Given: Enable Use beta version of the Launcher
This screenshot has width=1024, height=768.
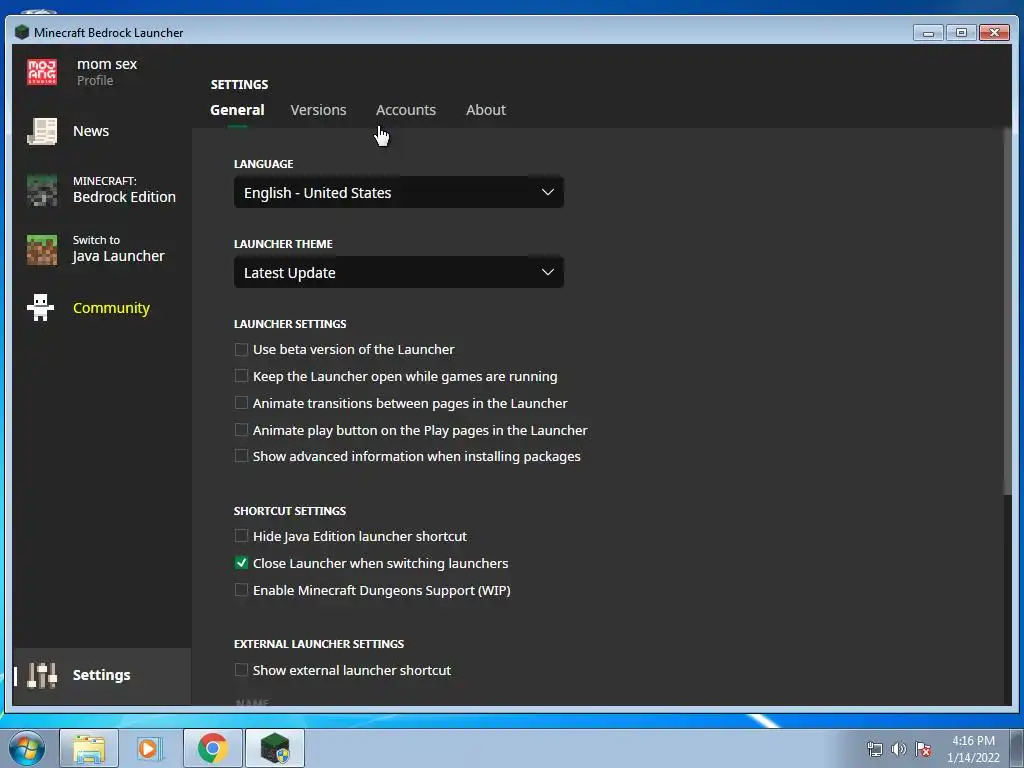Looking at the screenshot, I should (241, 349).
